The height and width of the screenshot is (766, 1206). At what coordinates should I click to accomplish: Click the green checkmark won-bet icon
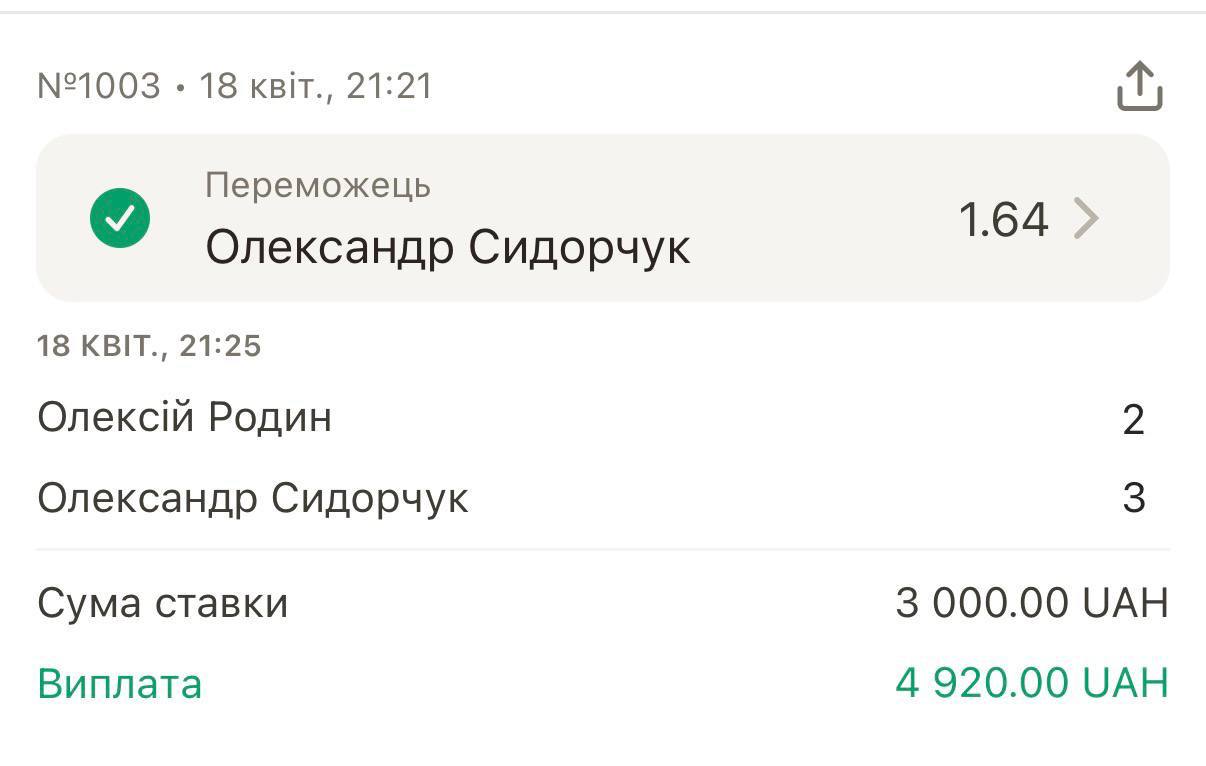120,218
